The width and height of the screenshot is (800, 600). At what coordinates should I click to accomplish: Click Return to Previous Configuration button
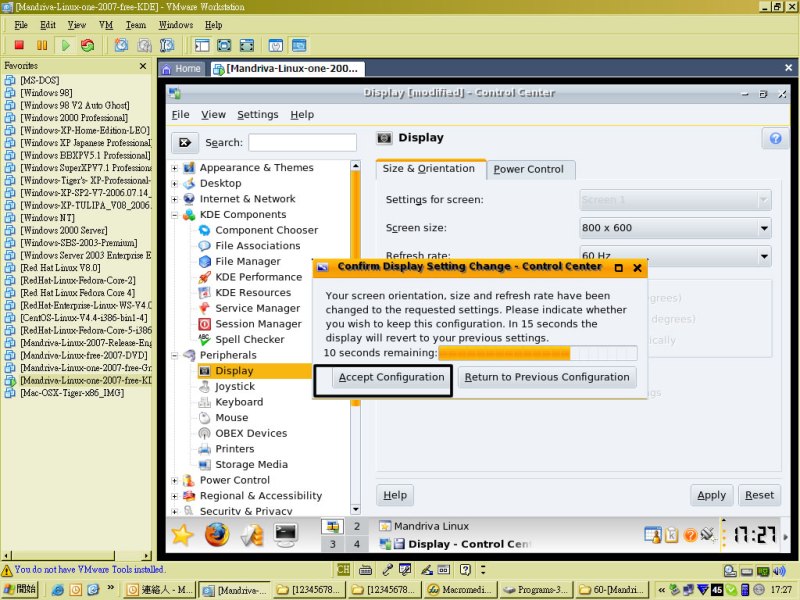pos(546,378)
